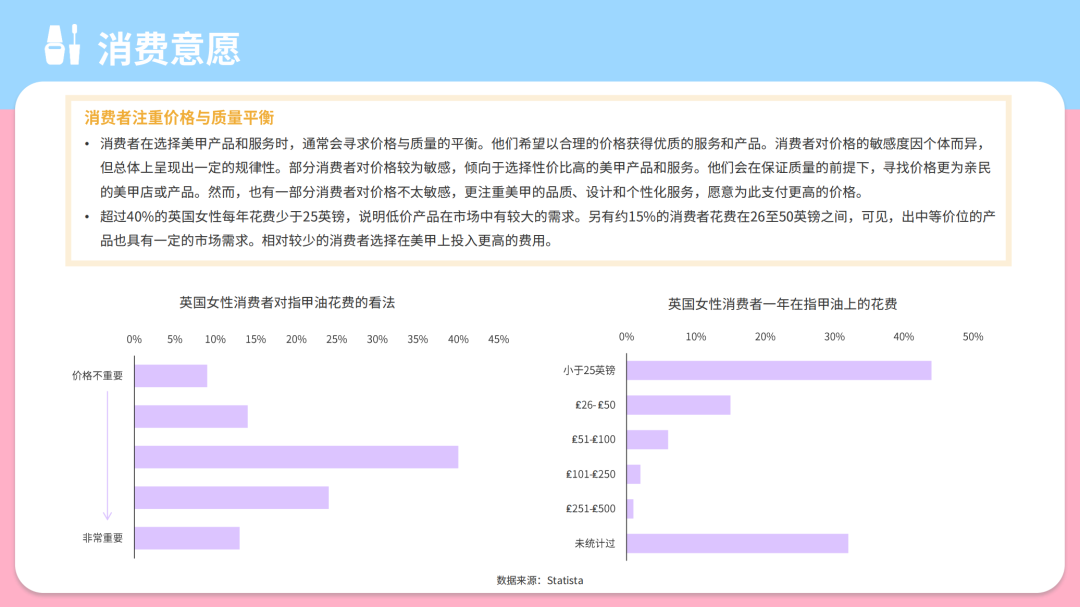Click the 15% tick label on left chart

coord(256,339)
